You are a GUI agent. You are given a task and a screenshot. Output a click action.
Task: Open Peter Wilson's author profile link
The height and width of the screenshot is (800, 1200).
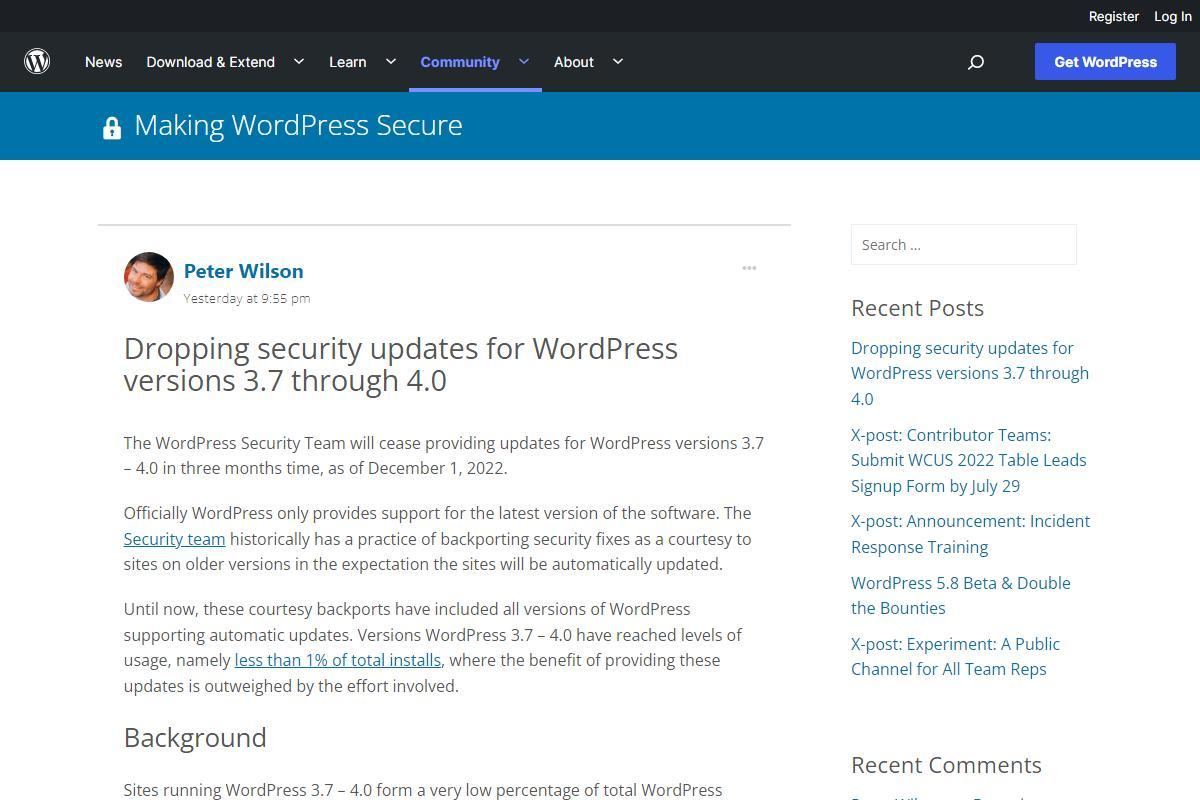click(244, 271)
